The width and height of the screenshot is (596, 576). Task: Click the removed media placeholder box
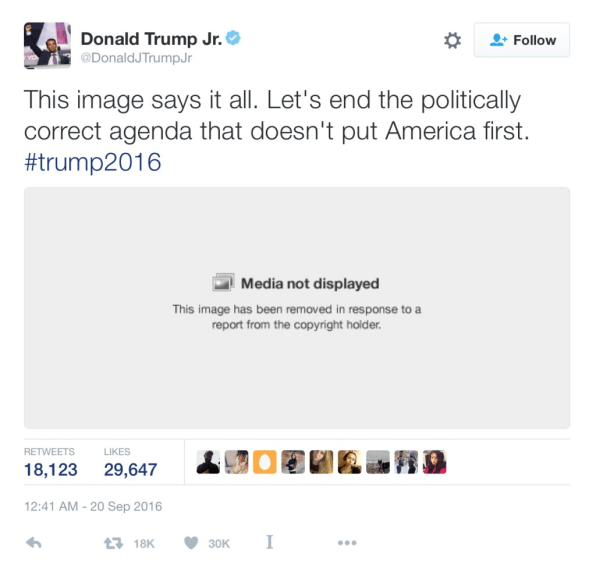pos(297,308)
